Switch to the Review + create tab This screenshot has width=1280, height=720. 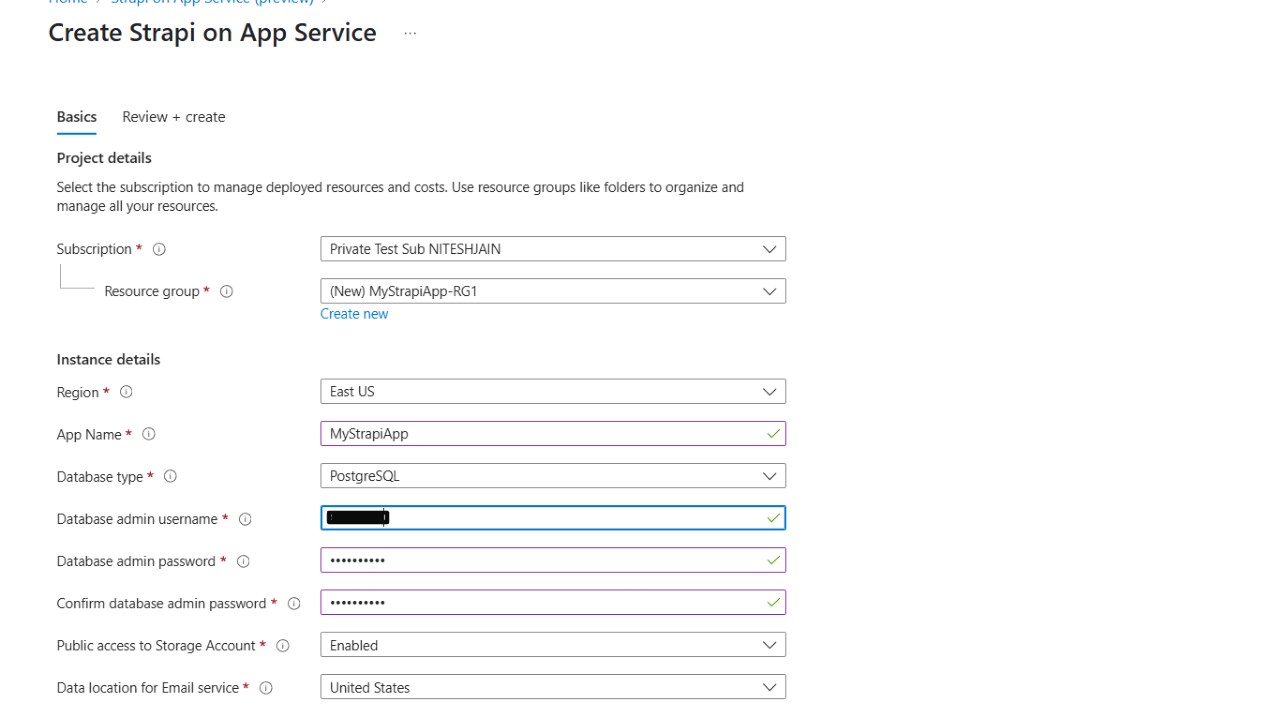[x=174, y=117]
